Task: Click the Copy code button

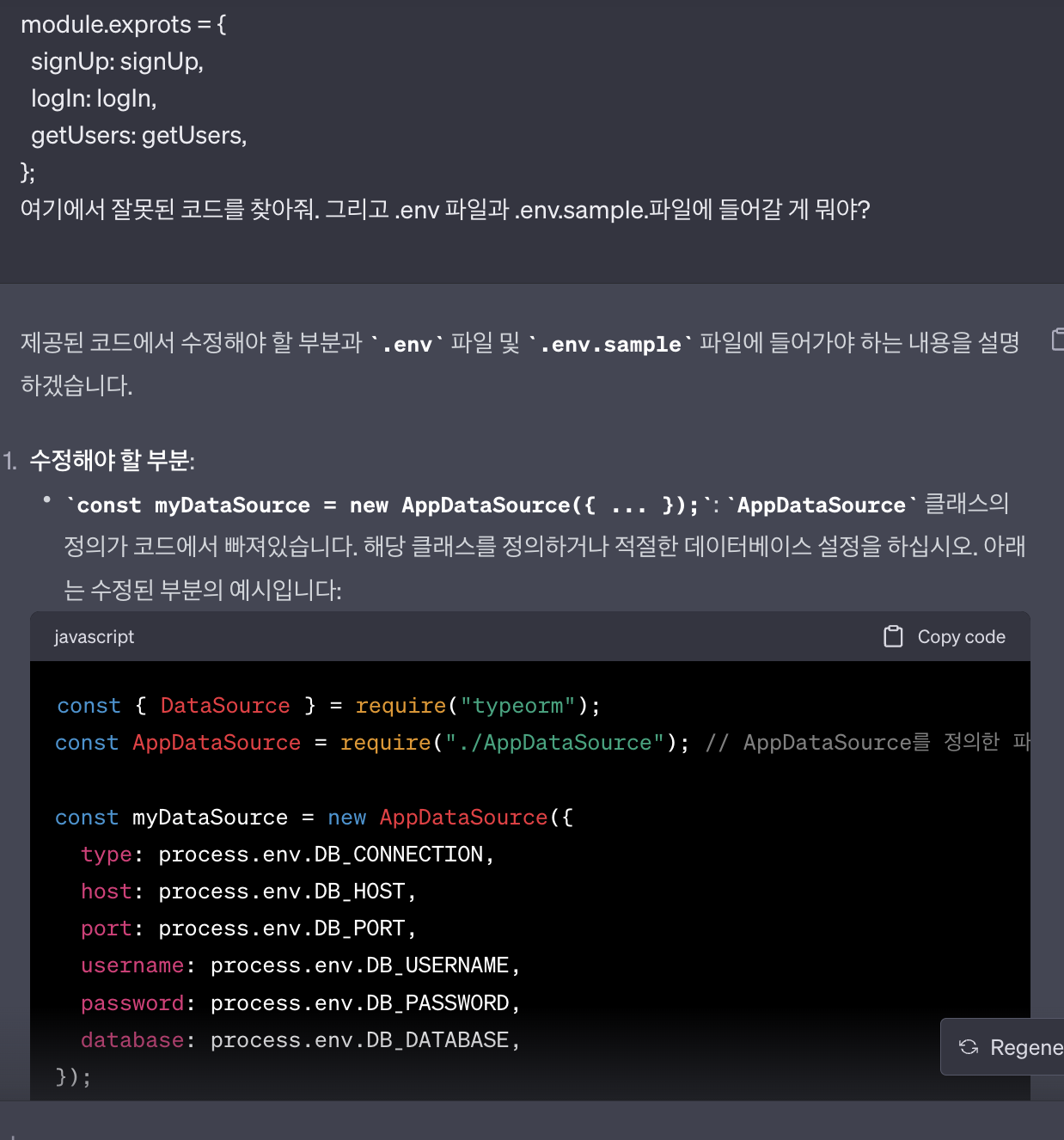Action: 945,637
